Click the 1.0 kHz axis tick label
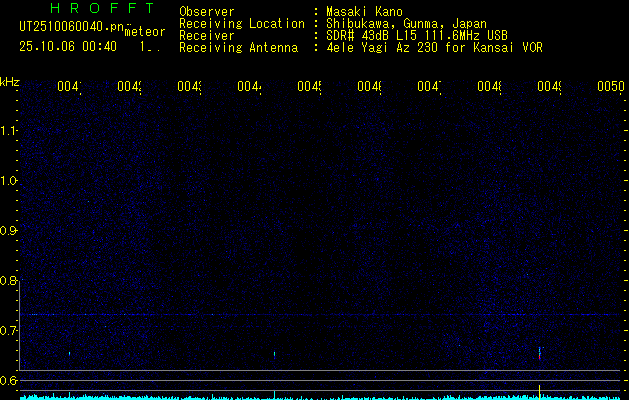629x400 pixels. click(x=7, y=181)
